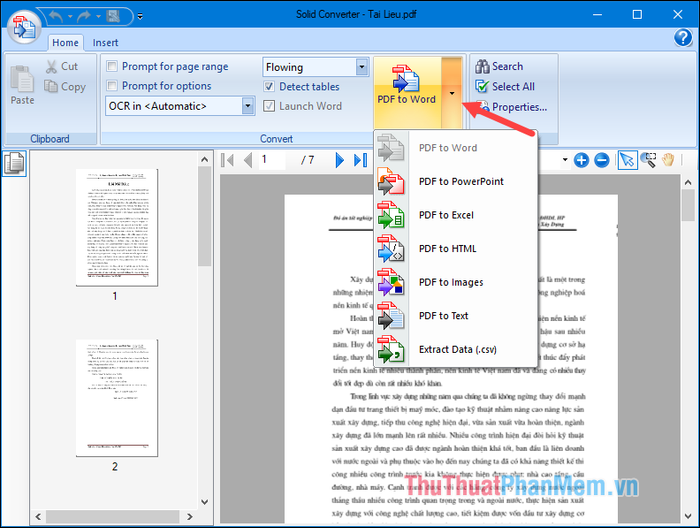Click the thumbnail panel vertical scrollbar thumb

pyautogui.click(x=204, y=216)
